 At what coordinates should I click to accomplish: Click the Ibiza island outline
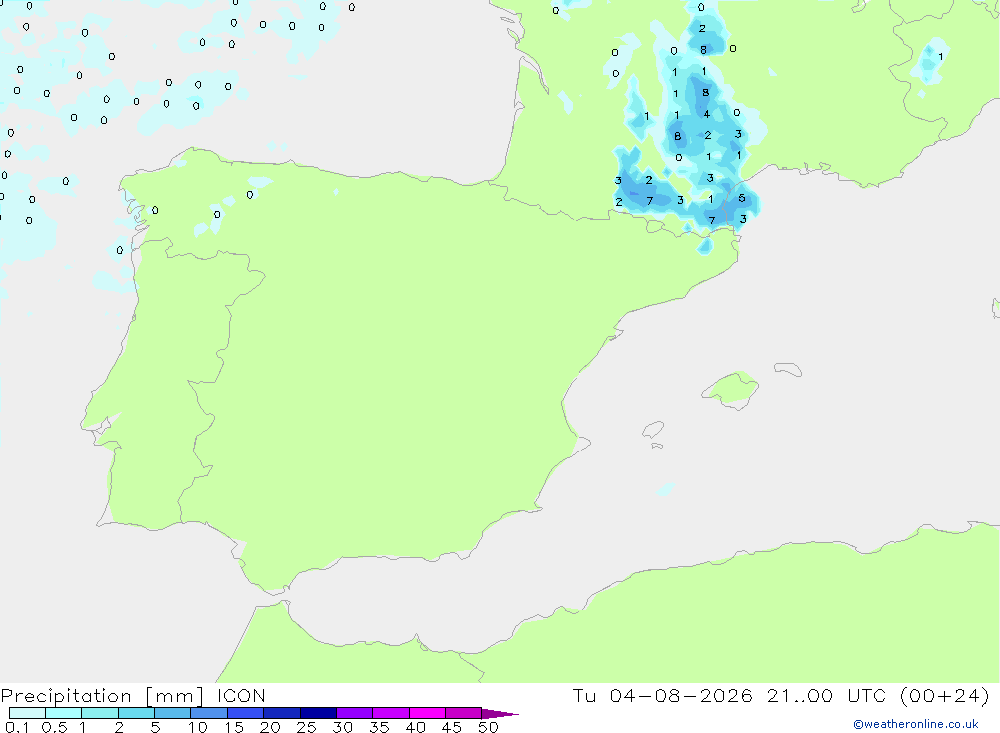[653, 430]
